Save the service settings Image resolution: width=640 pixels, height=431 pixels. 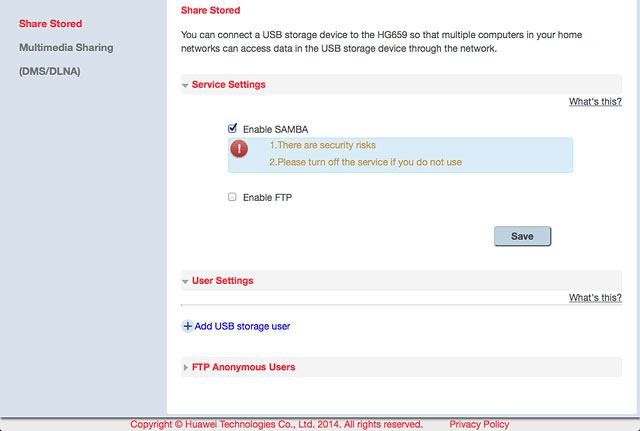(x=522, y=236)
